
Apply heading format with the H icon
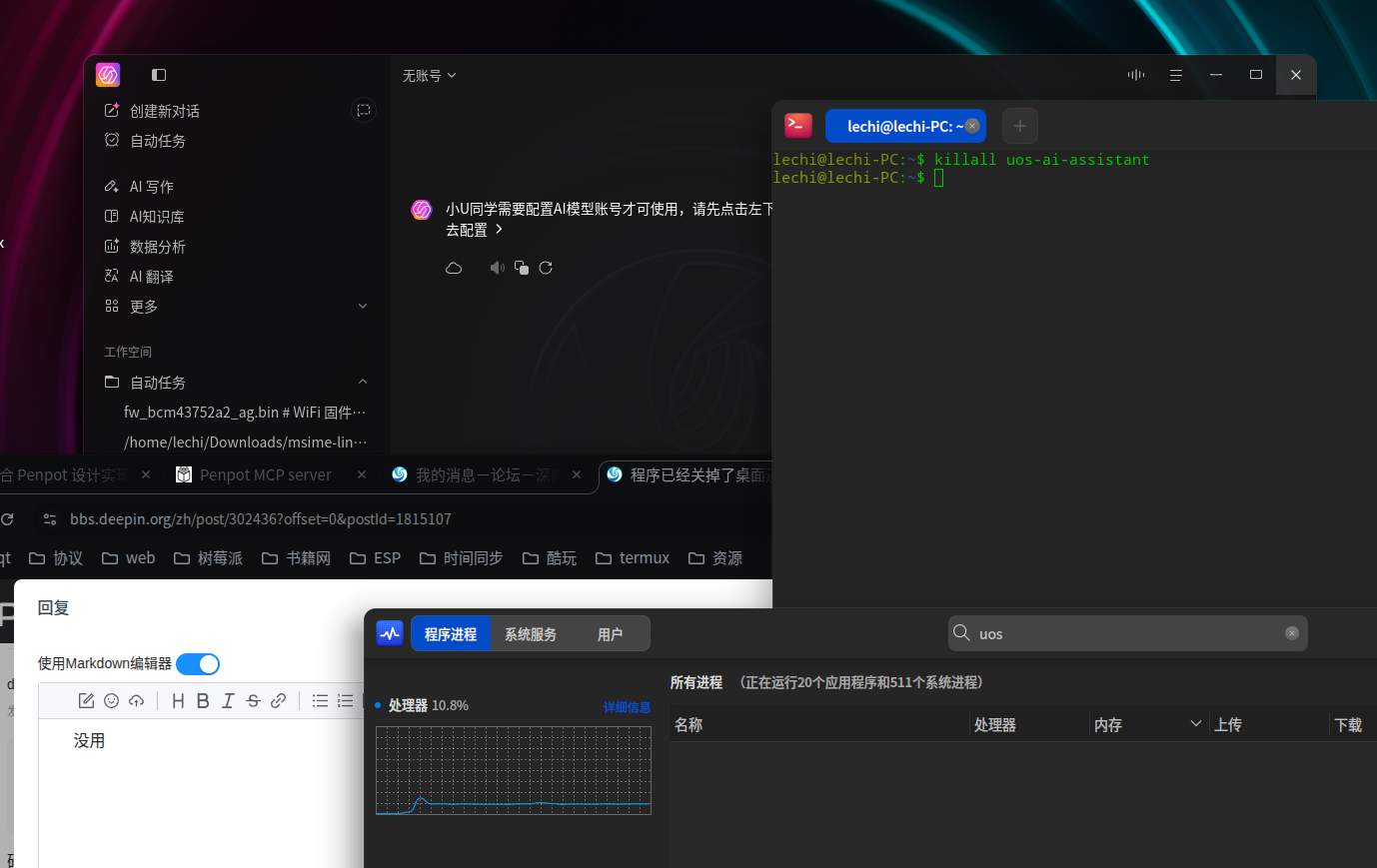point(178,701)
